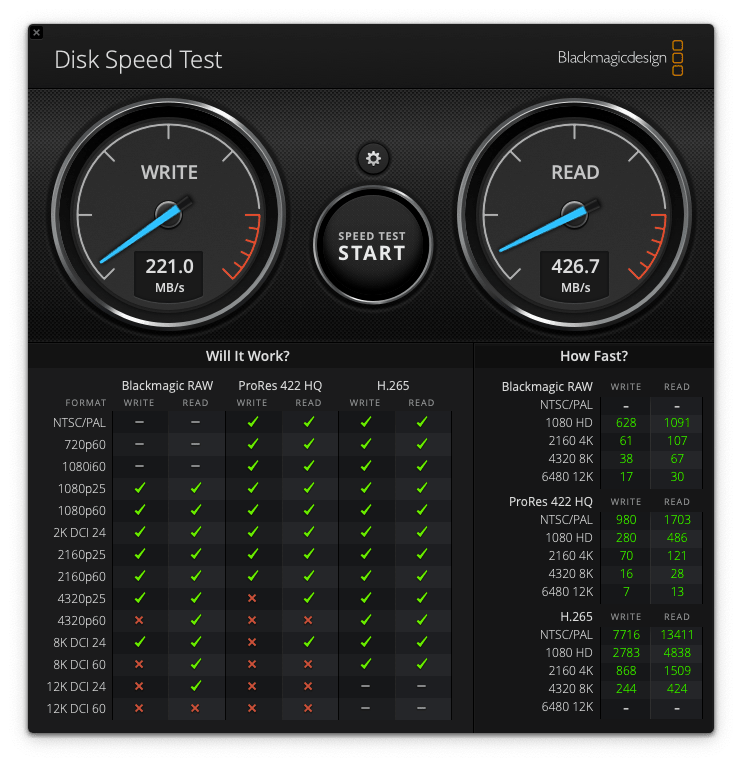This screenshot has width=742, height=765.
Task: Click the 1080p60 format row label
Action: tap(82, 510)
